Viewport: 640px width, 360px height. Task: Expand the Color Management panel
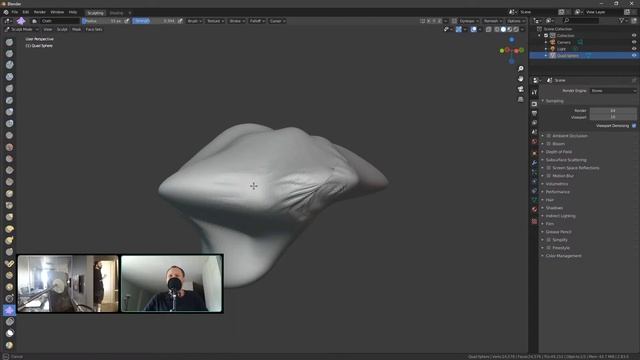pos(563,256)
